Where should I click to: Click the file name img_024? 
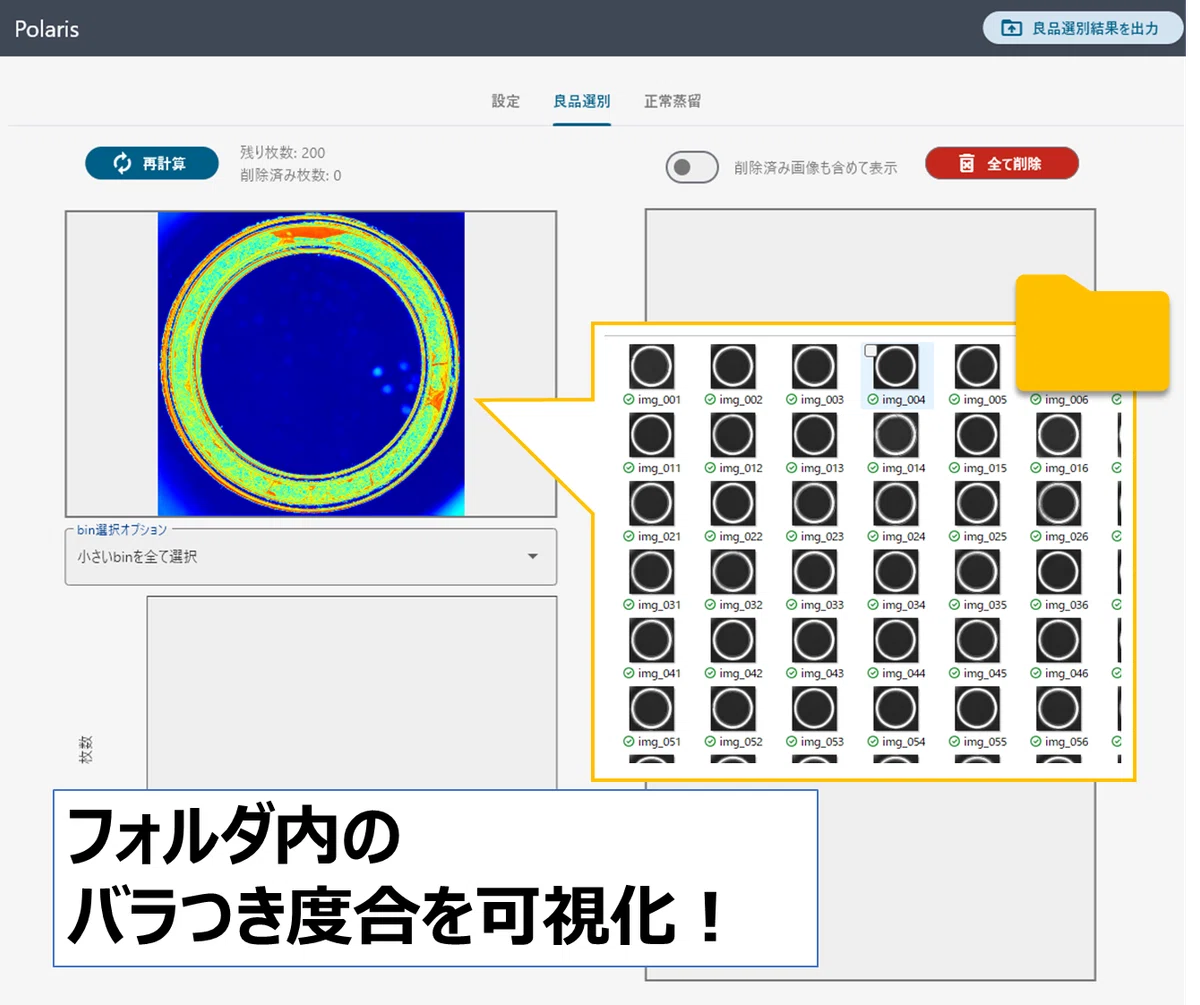[x=904, y=537]
